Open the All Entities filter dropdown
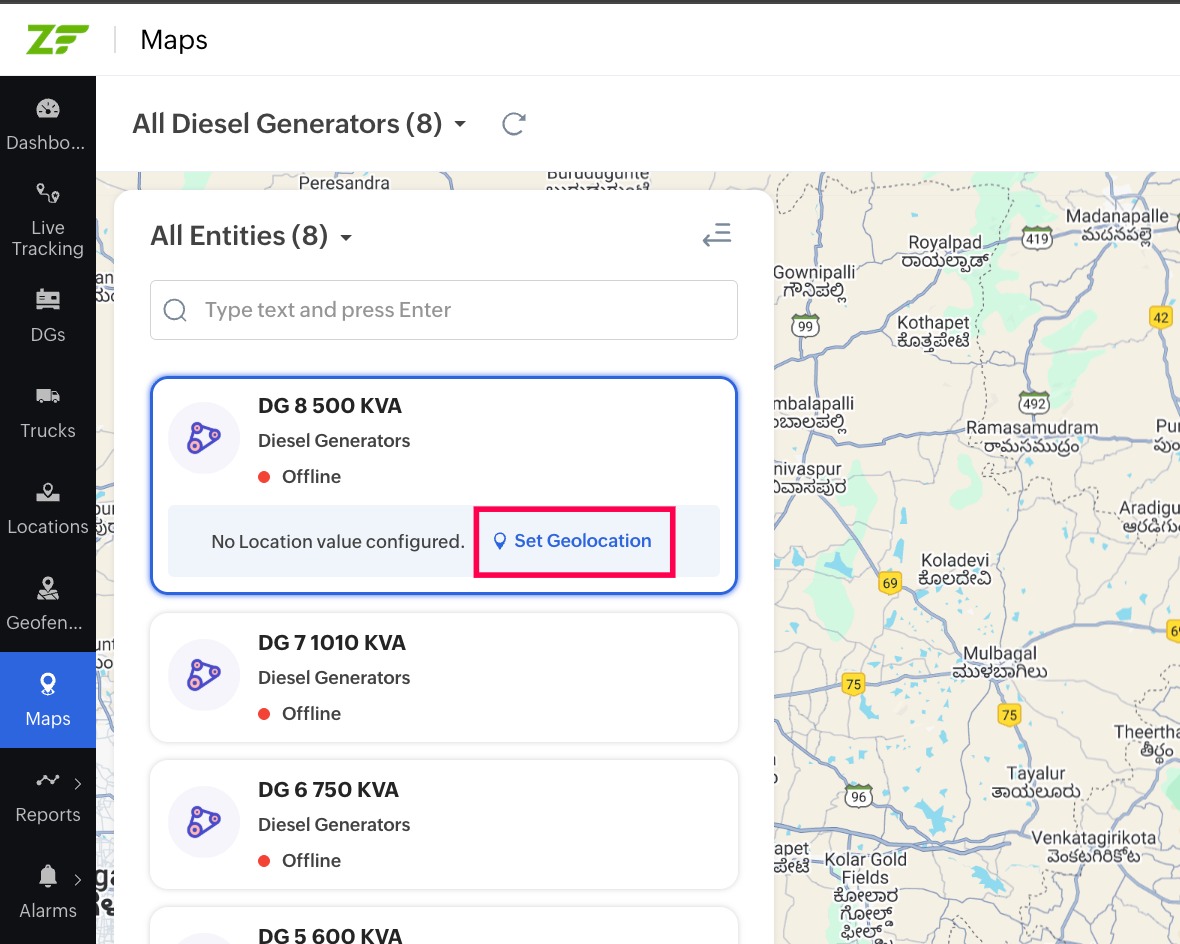The height and width of the screenshot is (944, 1180). (x=346, y=237)
